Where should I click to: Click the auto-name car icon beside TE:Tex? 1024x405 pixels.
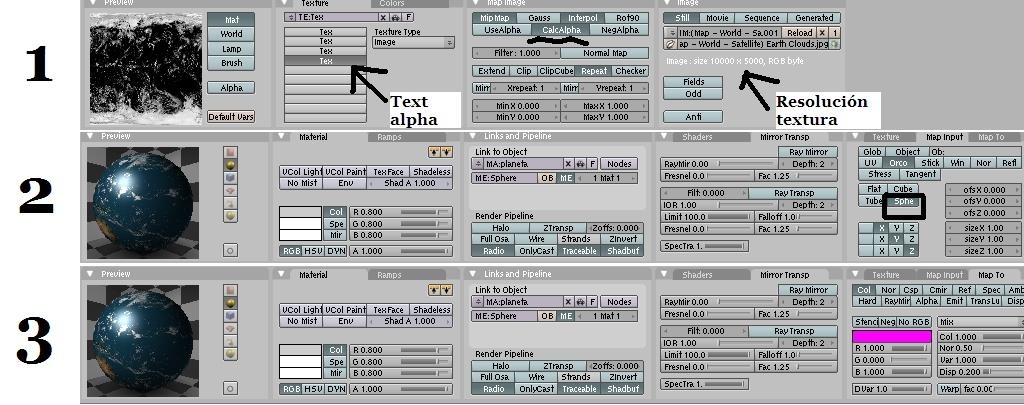(x=393, y=18)
